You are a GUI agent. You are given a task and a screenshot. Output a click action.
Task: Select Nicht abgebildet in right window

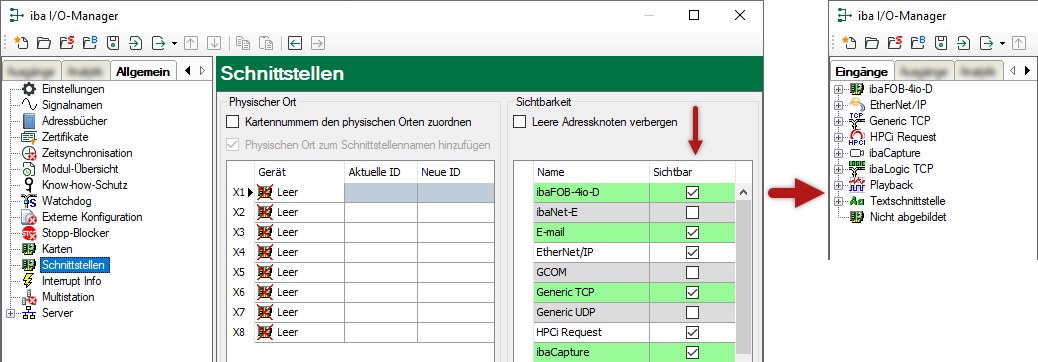907,217
